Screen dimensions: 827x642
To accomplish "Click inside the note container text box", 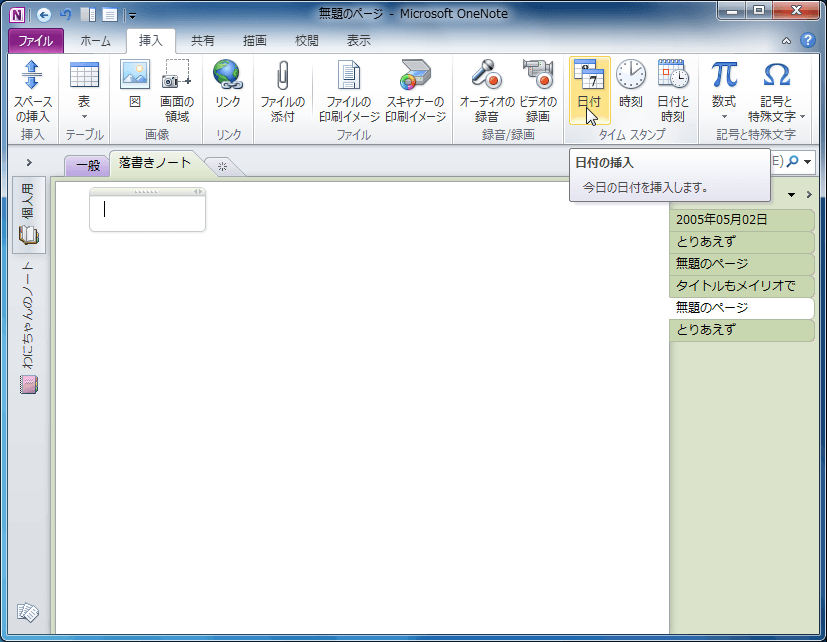I will pyautogui.click(x=147, y=213).
